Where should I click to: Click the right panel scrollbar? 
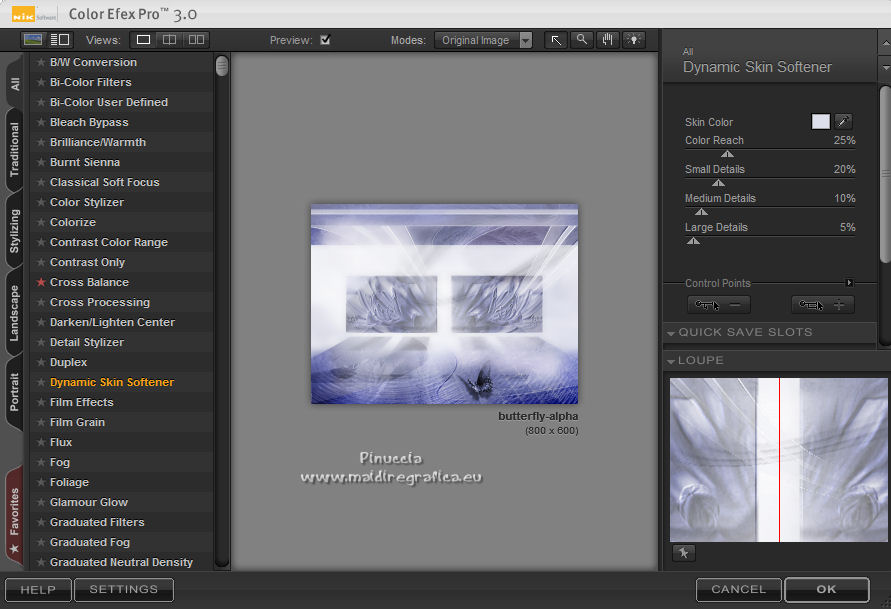coord(885,174)
